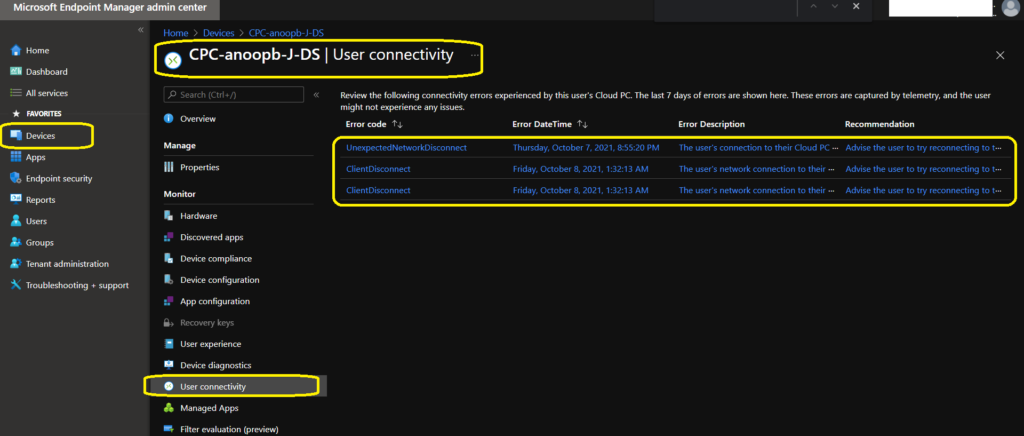Select the Devices icon in favorites
The width and height of the screenshot is (1024, 436).
tap(16, 136)
